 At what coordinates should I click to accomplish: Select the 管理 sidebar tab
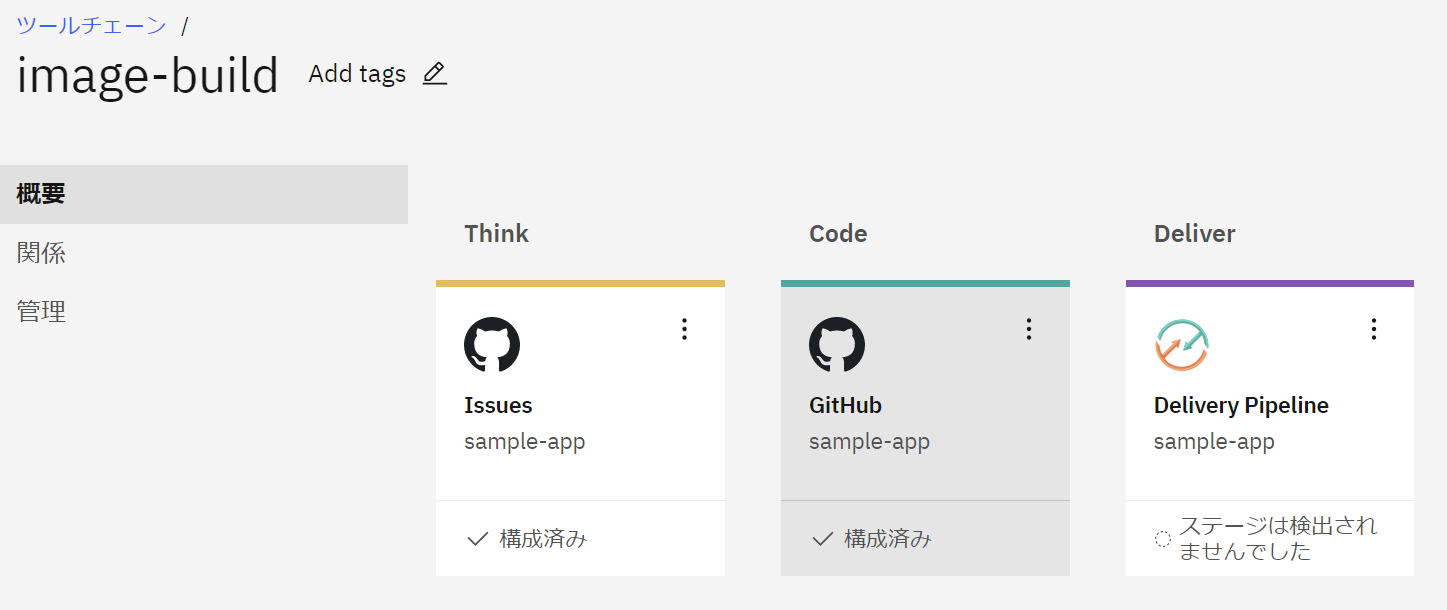coord(204,312)
